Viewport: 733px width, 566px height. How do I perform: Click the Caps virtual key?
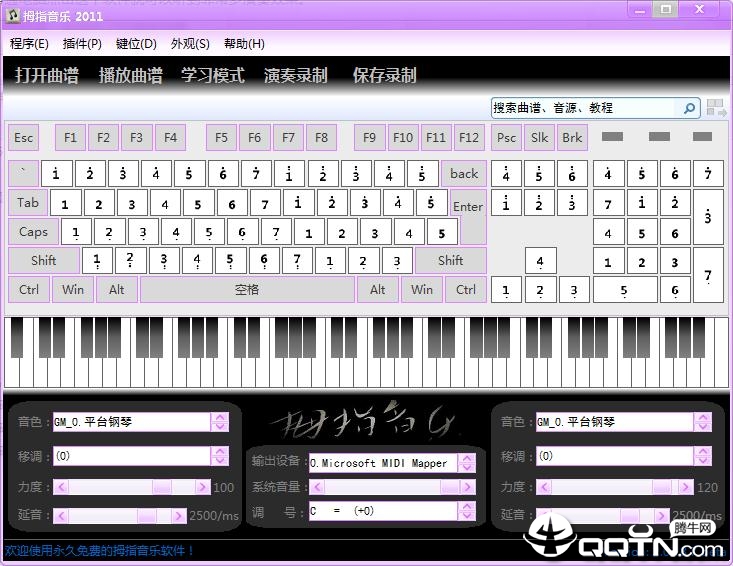pyautogui.click(x=33, y=232)
